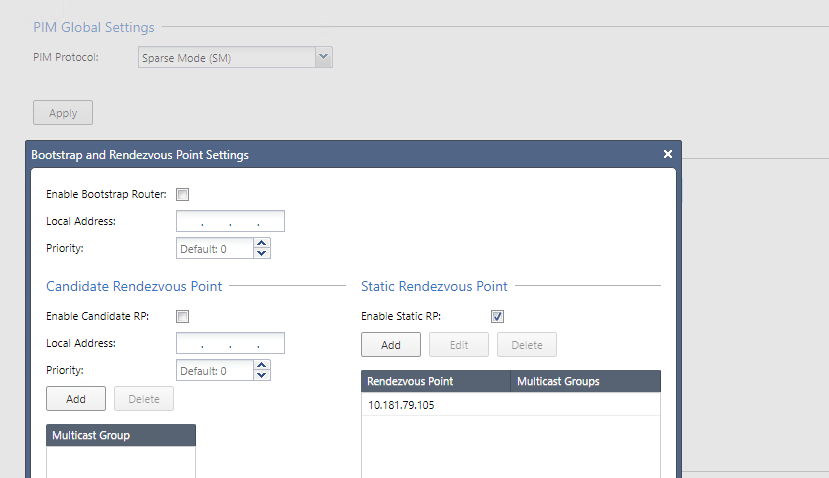Viewport: 829px width, 478px height.
Task: Uncheck the Enable Static RP checkbox
Action: click(x=497, y=317)
